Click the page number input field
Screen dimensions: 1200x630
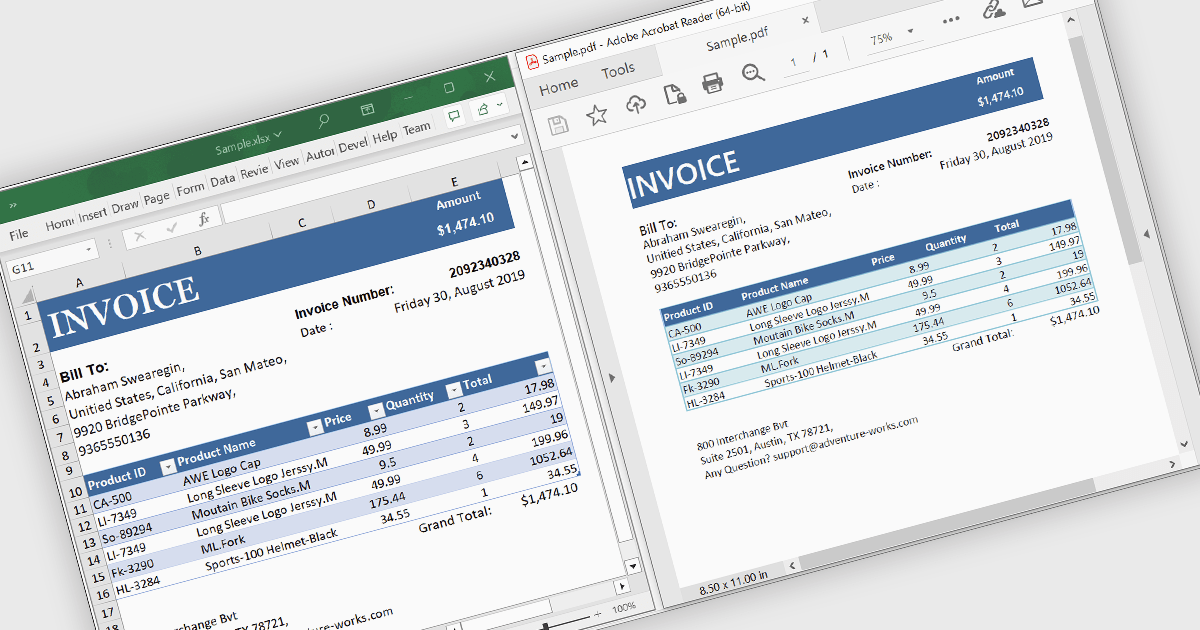coord(796,63)
